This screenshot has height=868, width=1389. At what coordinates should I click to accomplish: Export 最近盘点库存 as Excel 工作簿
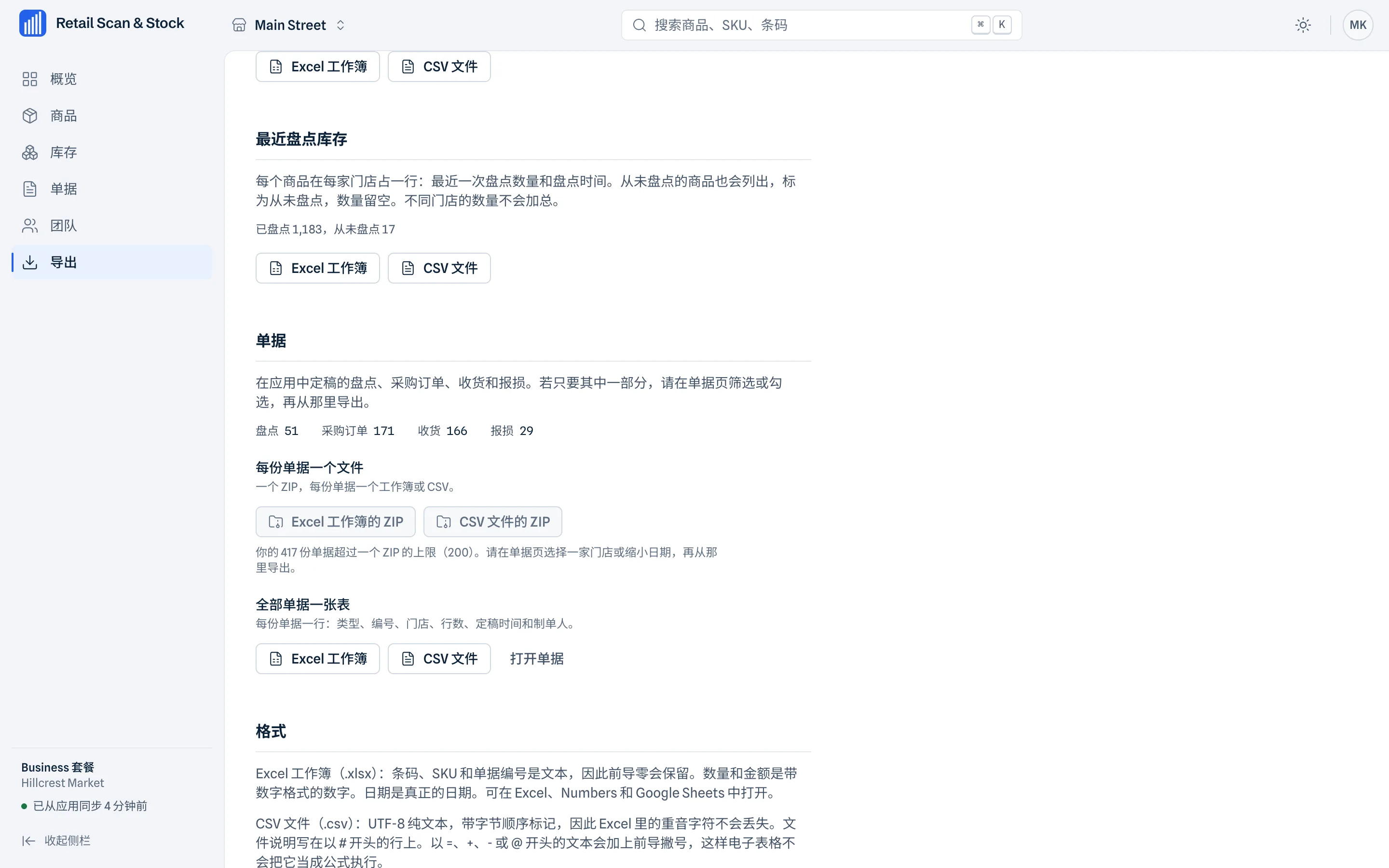pyautogui.click(x=317, y=268)
